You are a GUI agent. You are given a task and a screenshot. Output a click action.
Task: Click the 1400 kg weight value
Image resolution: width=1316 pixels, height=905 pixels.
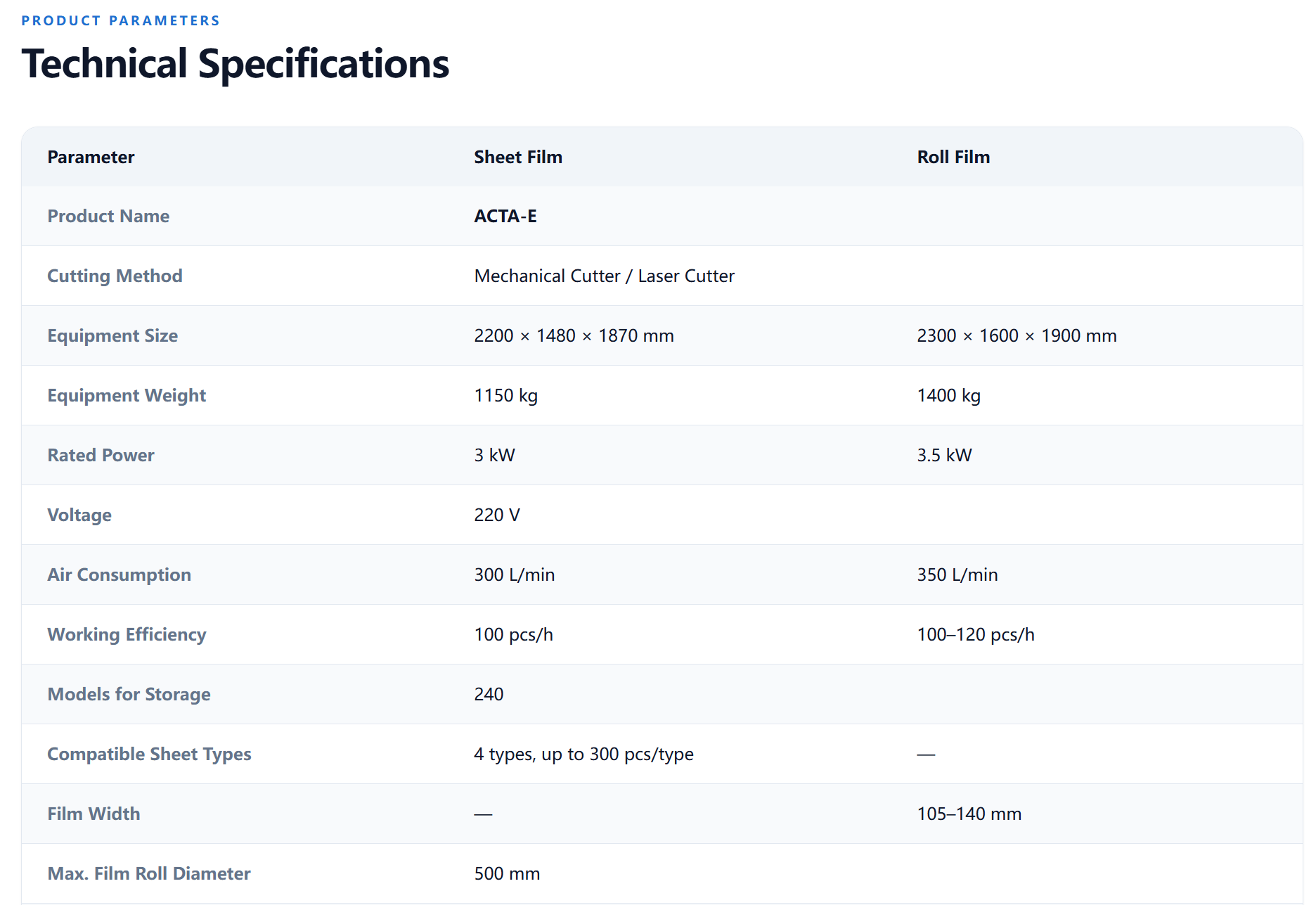pyautogui.click(x=948, y=395)
